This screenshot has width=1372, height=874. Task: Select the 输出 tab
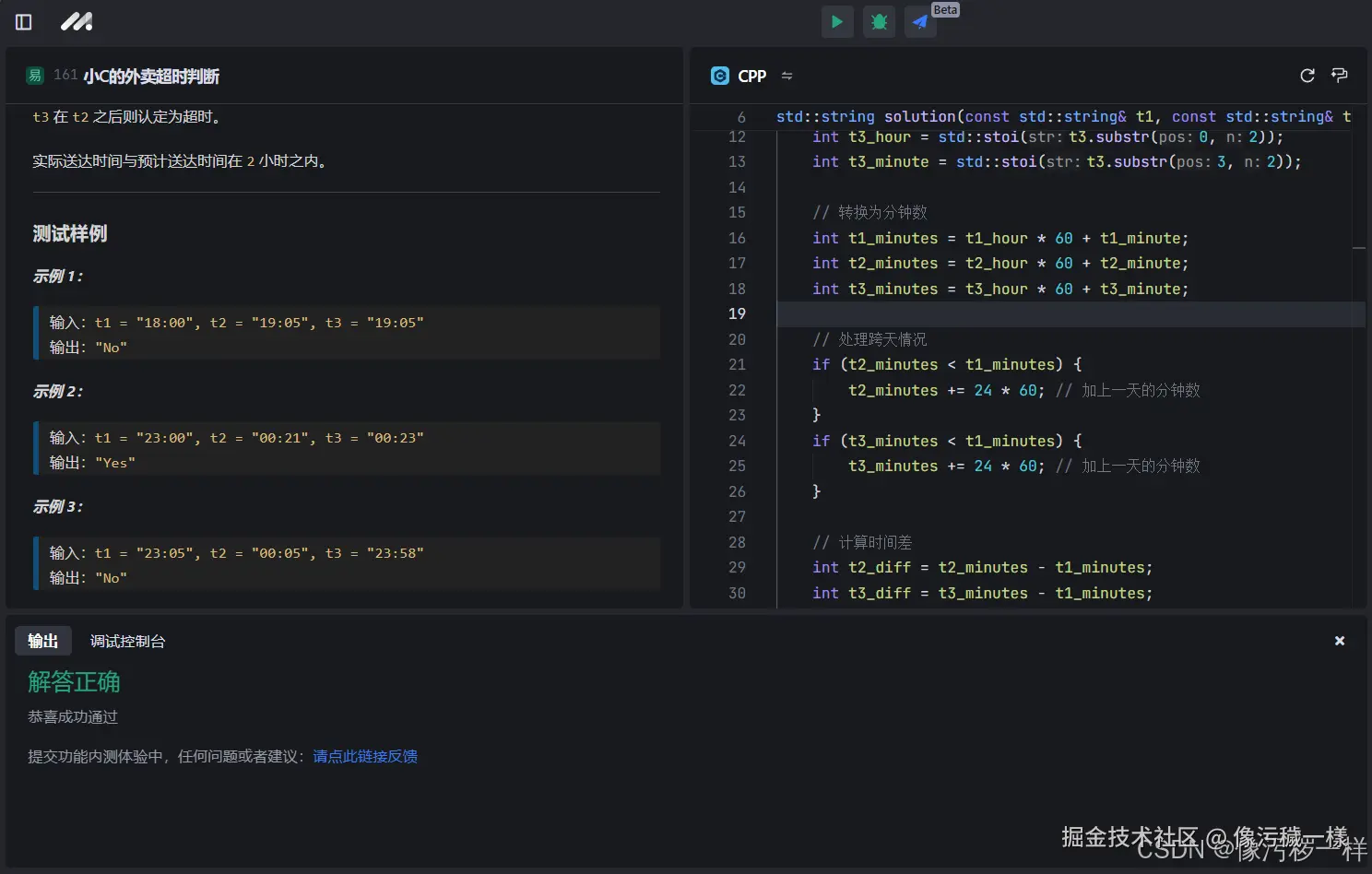tap(43, 641)
